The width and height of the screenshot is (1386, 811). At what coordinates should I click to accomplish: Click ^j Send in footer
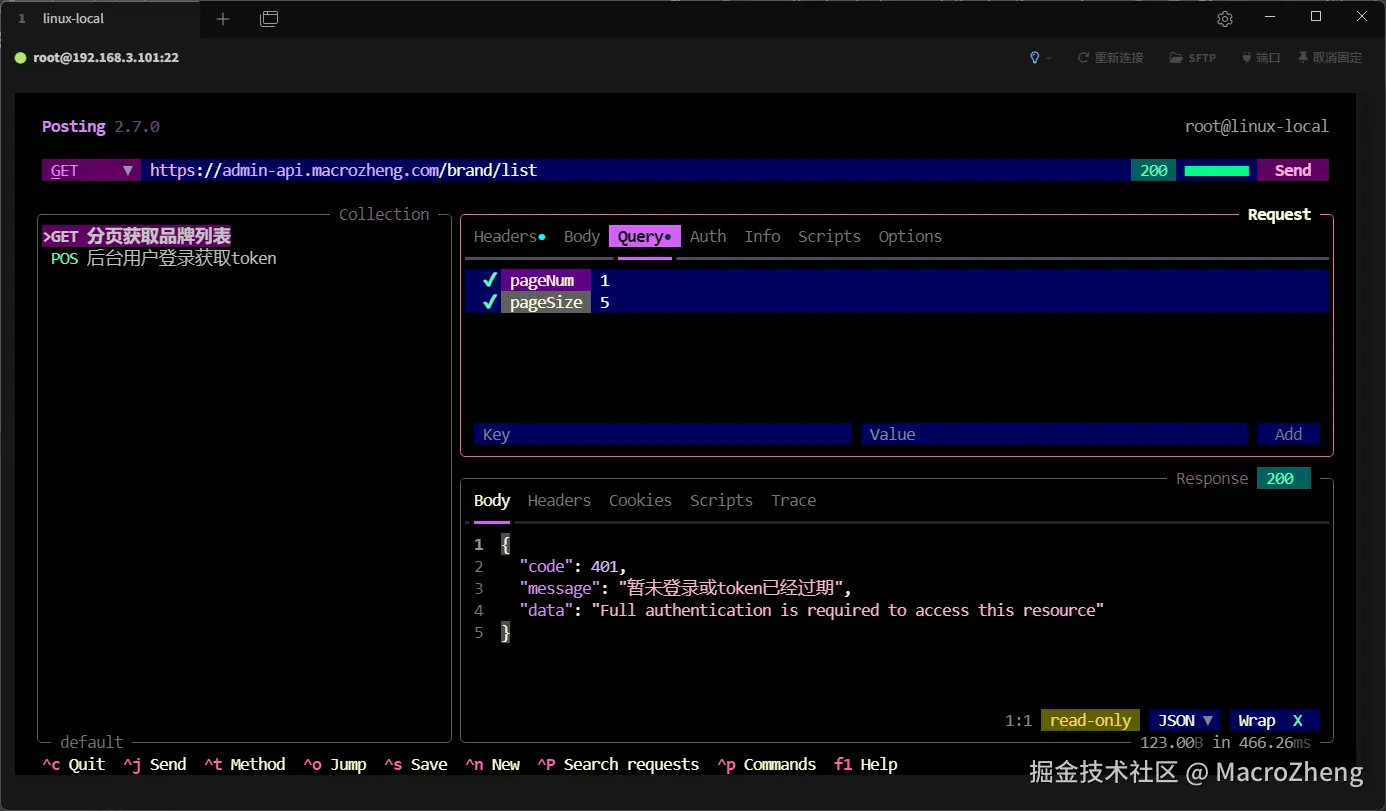click(154, 764)
